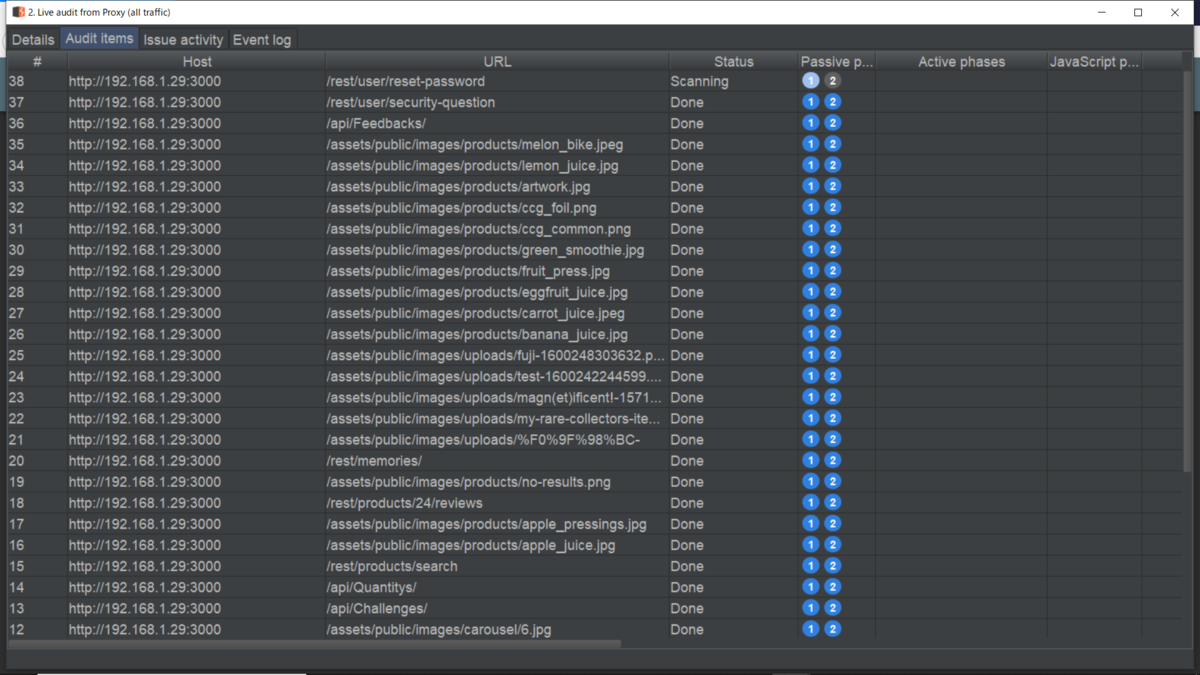1200x675 pixels.
Task: Click passive phase 1 badge for /rest/products/24/reviews row
Action: [x=810, y=502]
